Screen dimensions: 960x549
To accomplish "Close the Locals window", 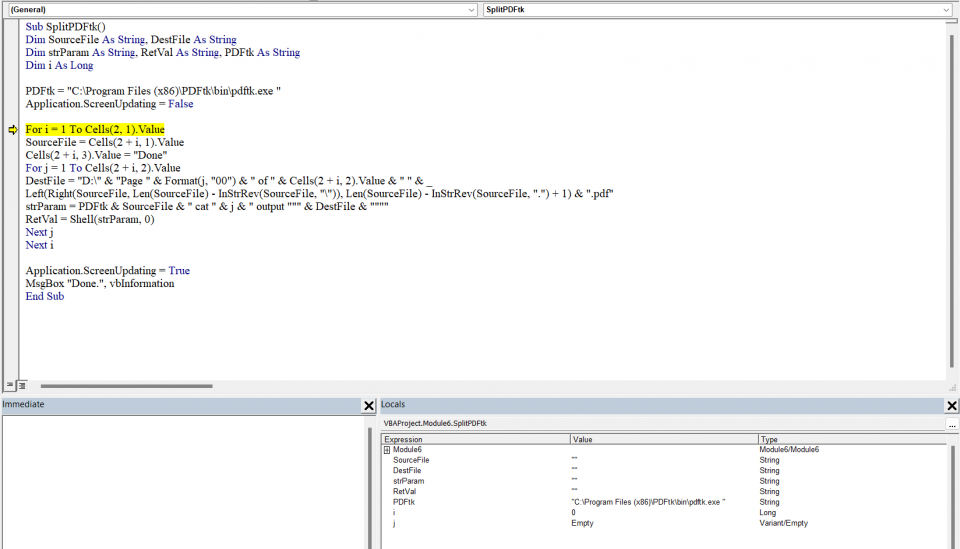I will pyautogui.click(x=951, y=406).
